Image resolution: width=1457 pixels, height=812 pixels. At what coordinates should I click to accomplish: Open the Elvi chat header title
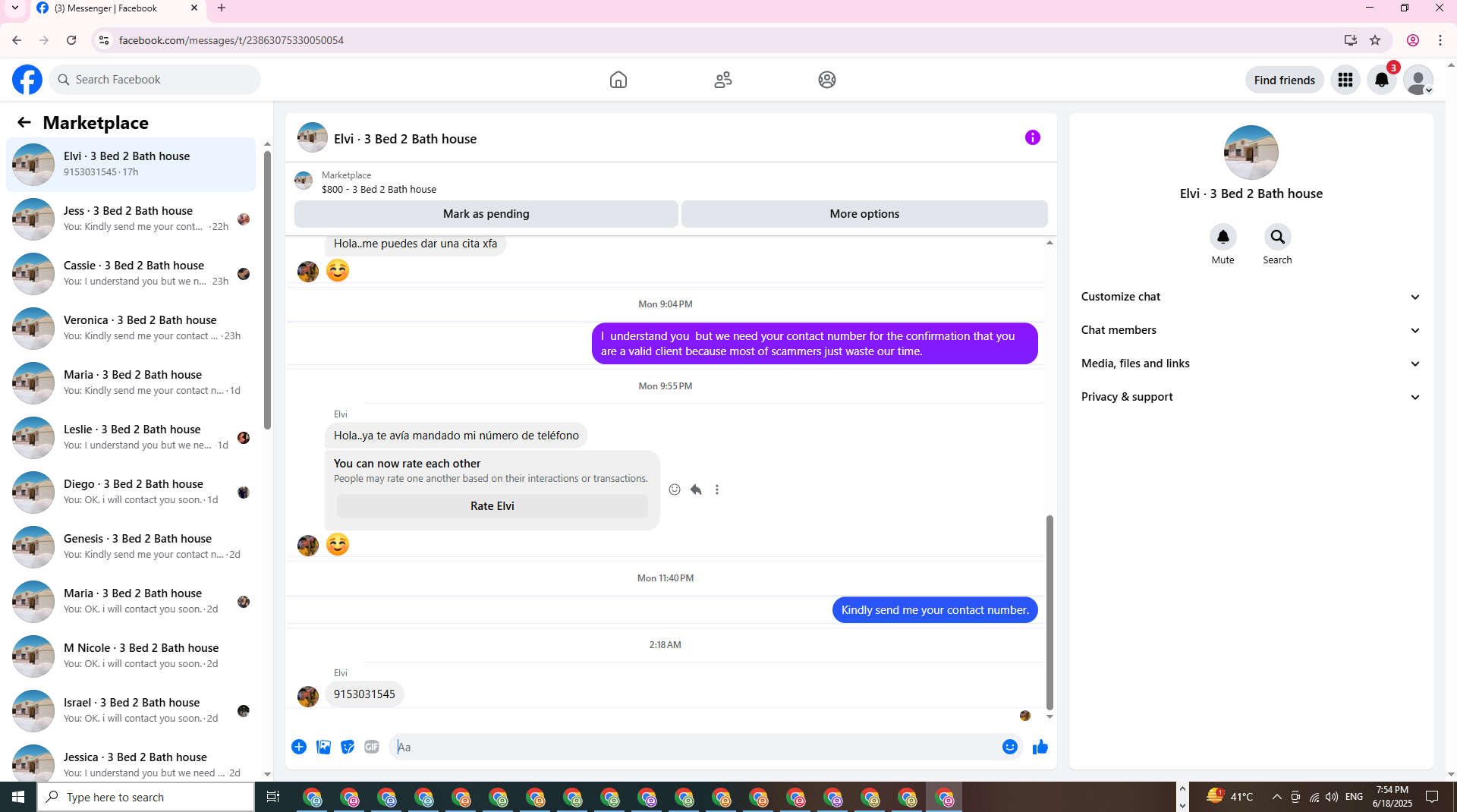tap(405, 139)
